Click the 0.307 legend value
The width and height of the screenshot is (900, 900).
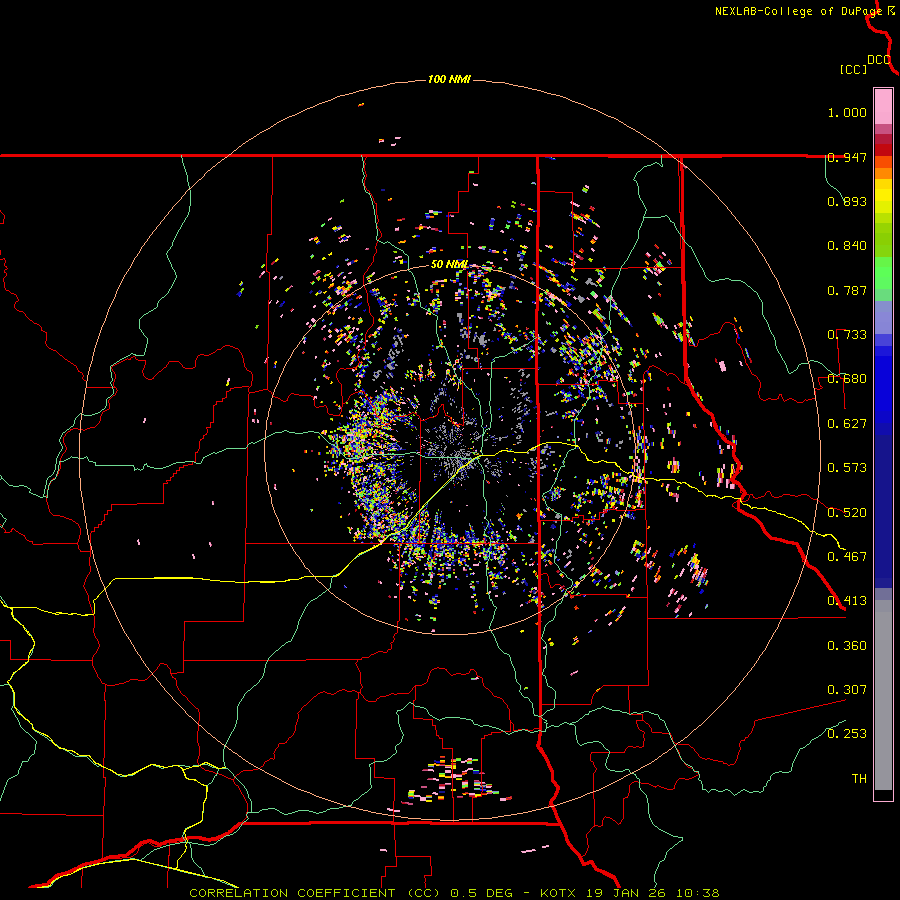(x=847, y=690)
